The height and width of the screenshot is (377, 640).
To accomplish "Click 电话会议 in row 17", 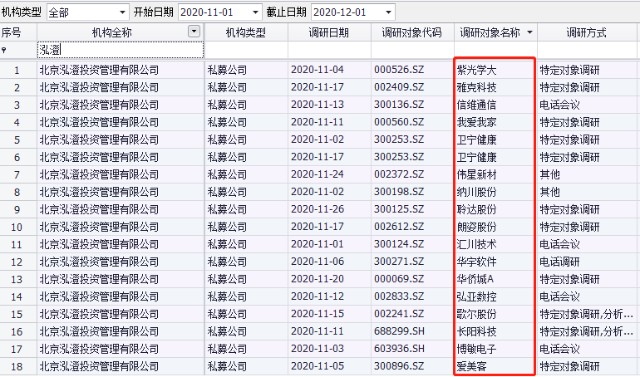I will (x=560, y=349).
